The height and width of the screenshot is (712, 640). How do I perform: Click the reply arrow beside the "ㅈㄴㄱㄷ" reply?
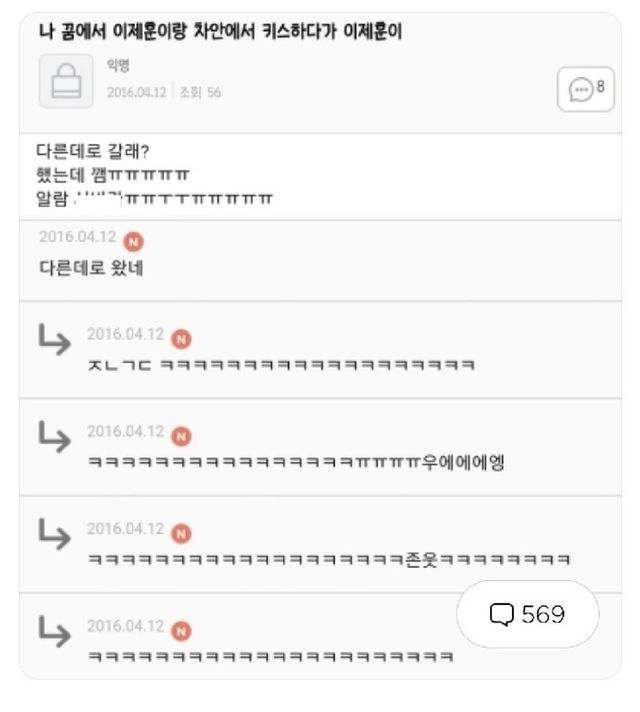54,343
